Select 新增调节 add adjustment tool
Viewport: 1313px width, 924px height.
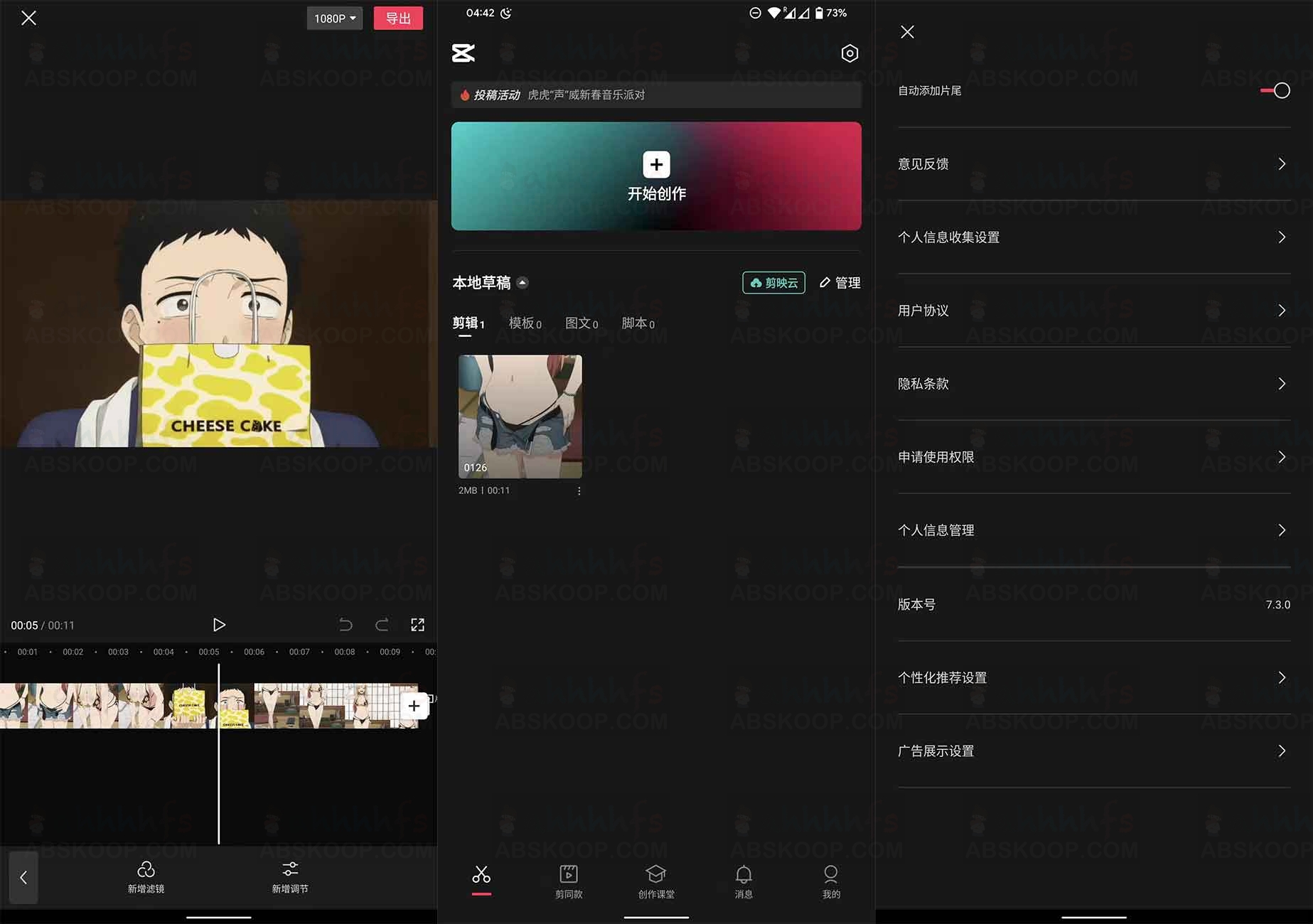pos(290,878)
